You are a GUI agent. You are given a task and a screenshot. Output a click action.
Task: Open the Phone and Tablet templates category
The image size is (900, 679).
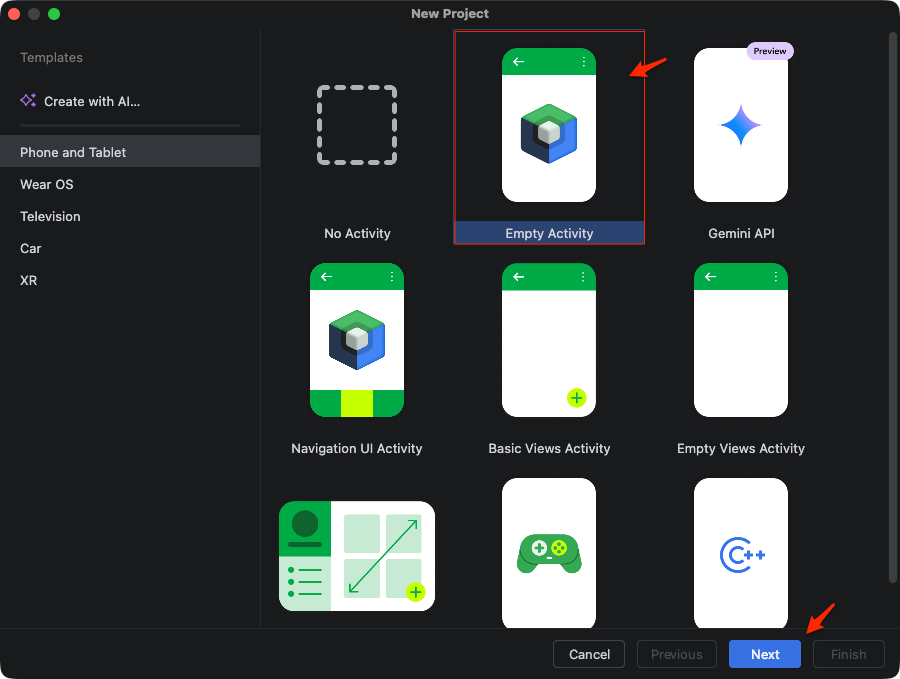click(x=130, y=152)
